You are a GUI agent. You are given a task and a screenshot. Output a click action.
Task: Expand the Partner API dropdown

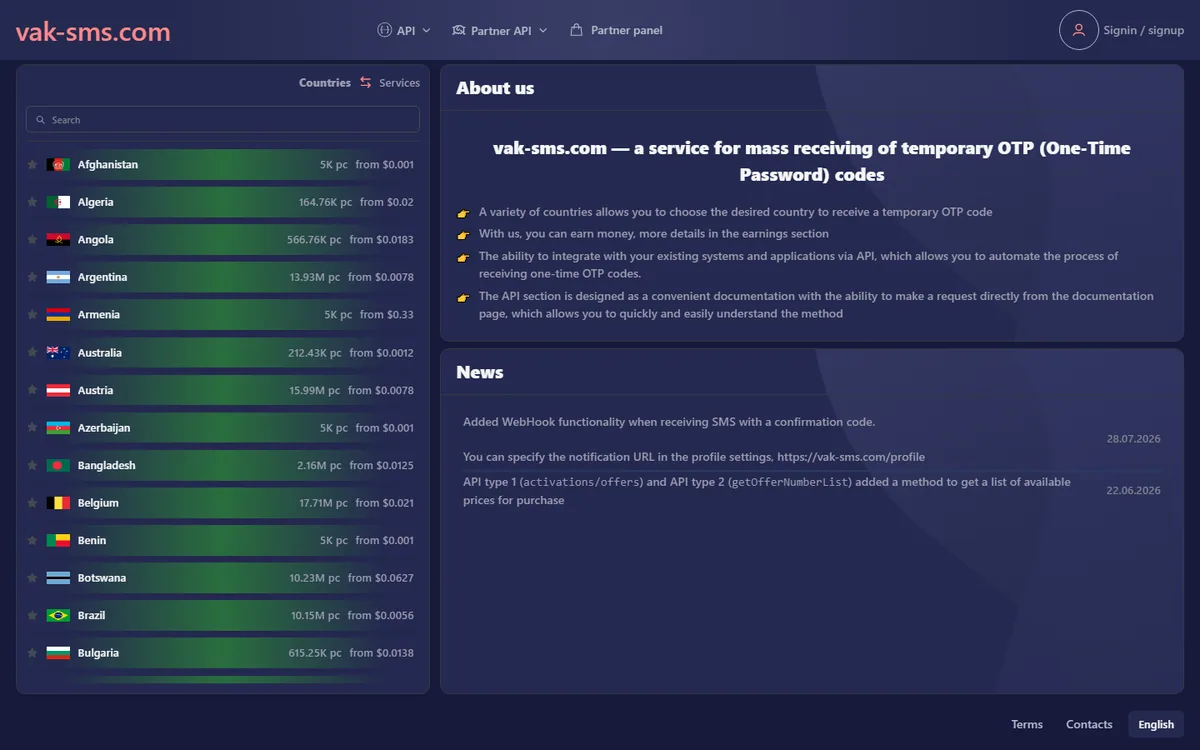pos(500,30)
